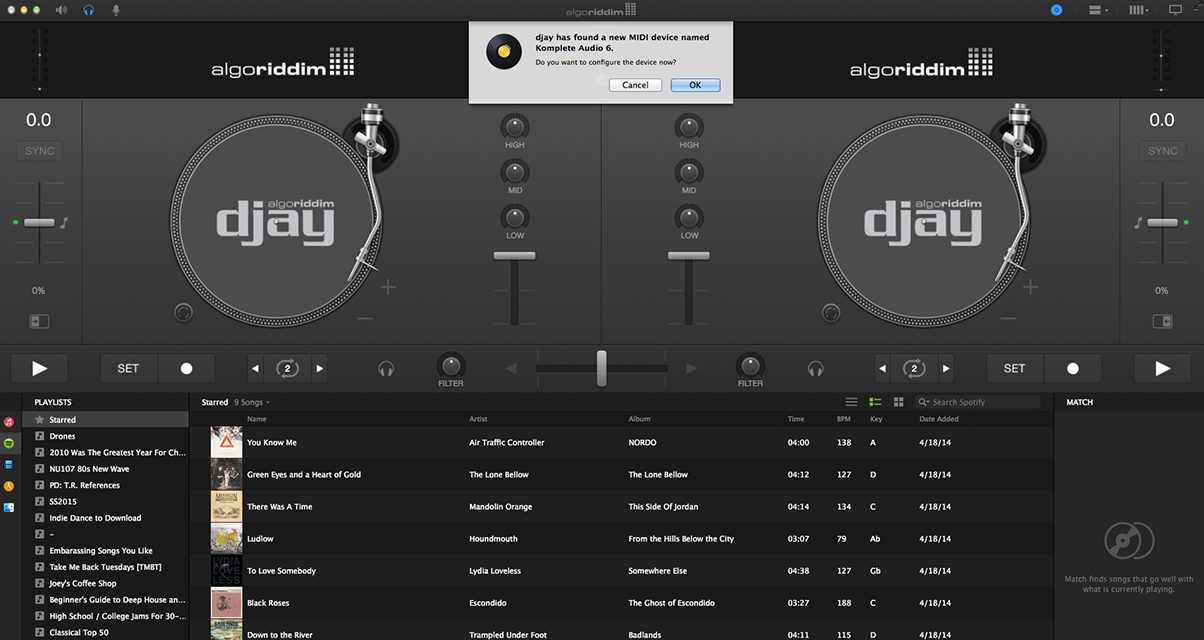Increase the loop length on right deck

[946, 368]
